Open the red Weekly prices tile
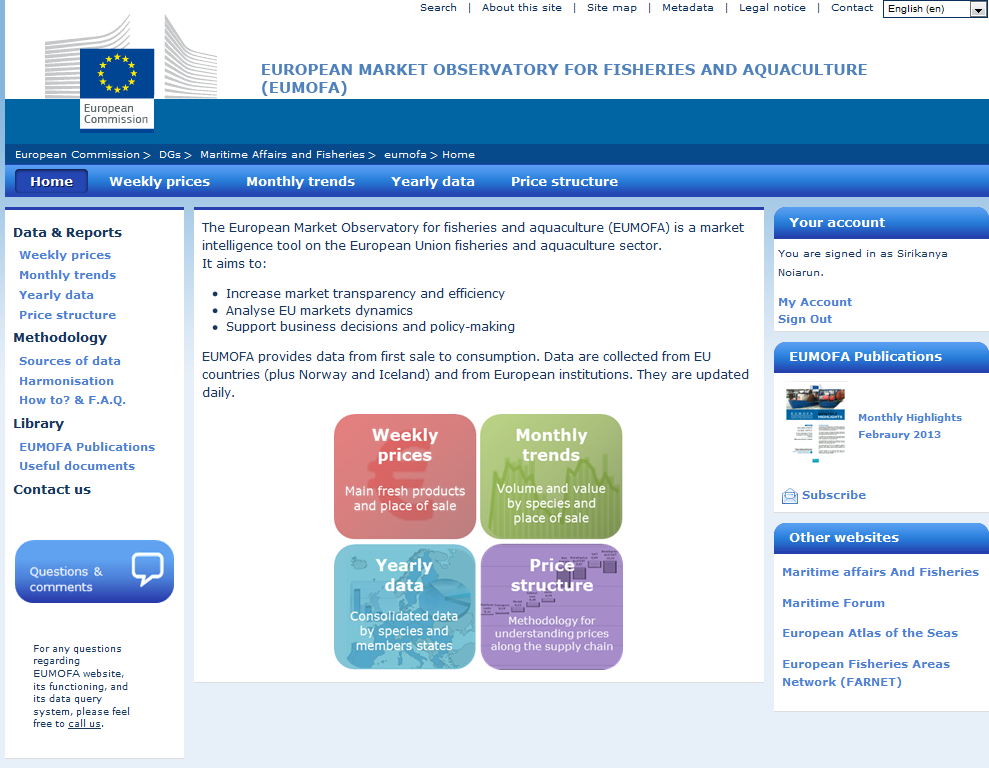 pos(405,476)
